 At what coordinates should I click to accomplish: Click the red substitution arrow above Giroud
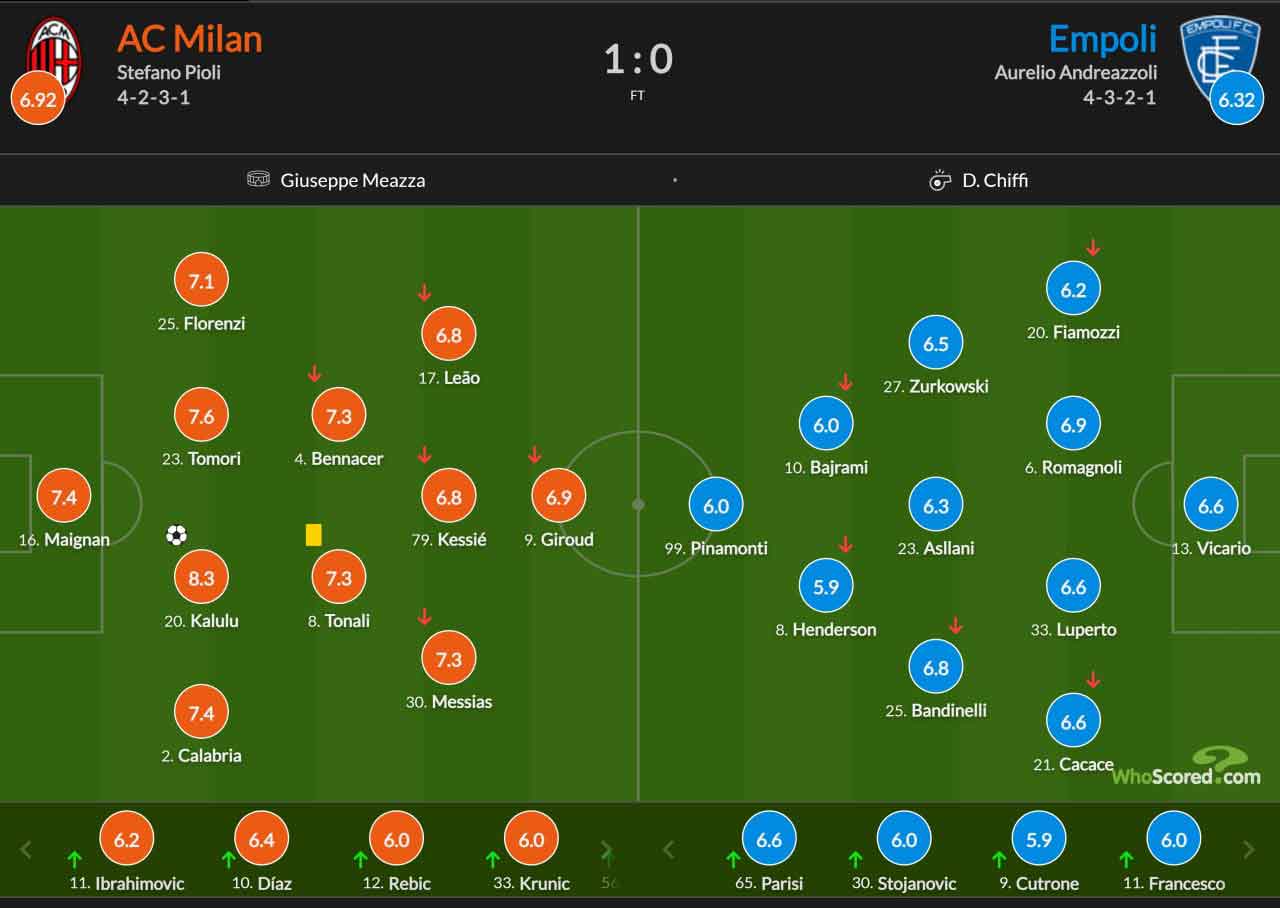pyautogui.click(x=534, y=455)
